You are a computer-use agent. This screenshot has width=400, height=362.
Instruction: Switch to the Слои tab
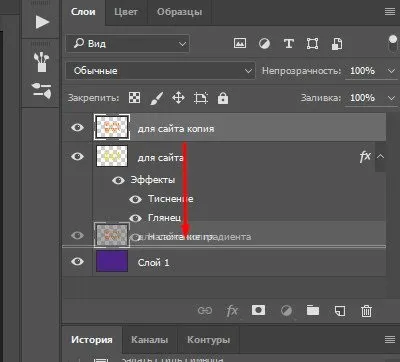pyautogui.click(x=83, y=12)
